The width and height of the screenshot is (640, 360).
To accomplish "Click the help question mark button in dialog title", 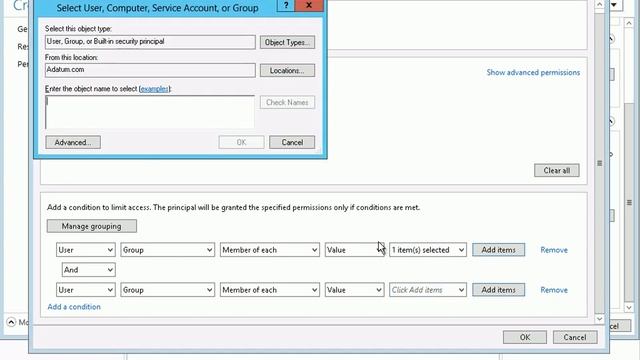I will click(x=285, y=5).
